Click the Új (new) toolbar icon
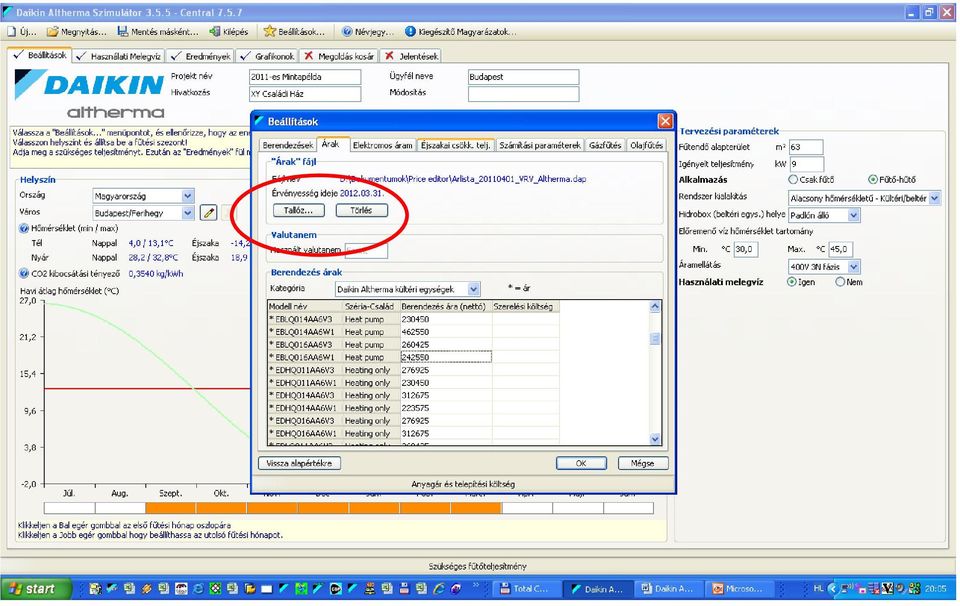Screen dimensions: 960x606 click(x=12, y=32)
